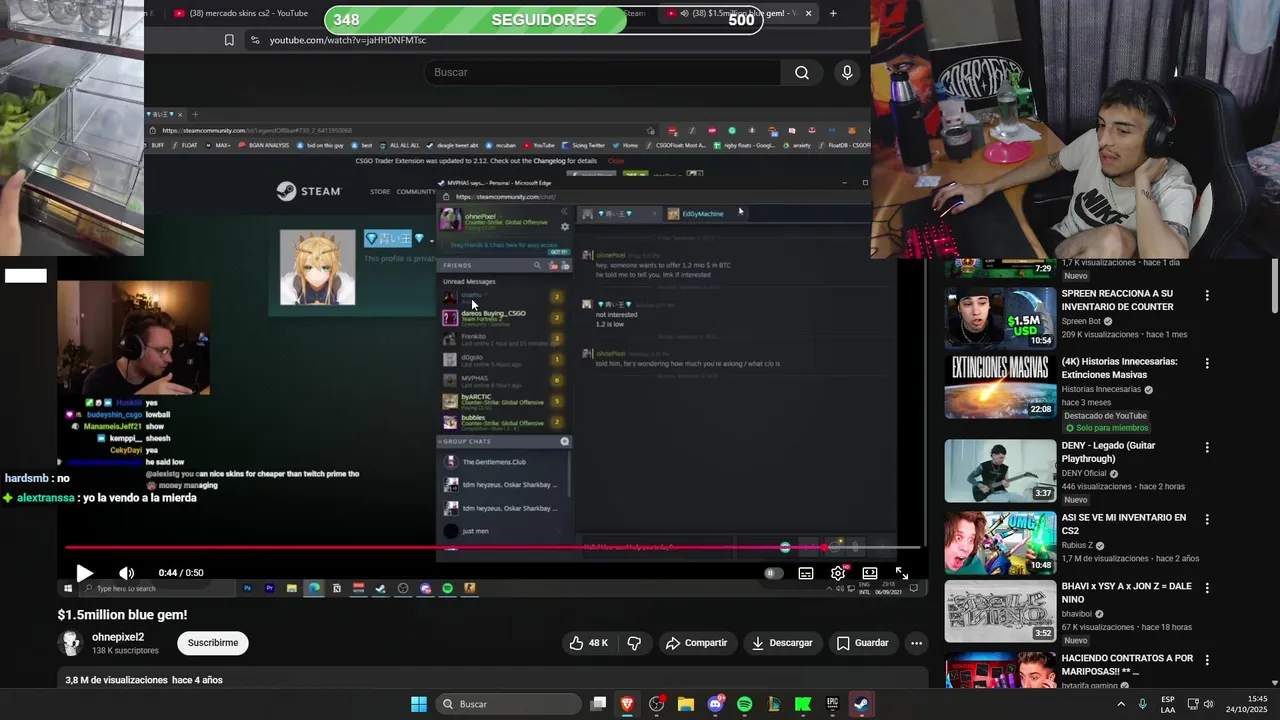
Task: Open the ESP LAA language switcher
Action: [1168, 704]
